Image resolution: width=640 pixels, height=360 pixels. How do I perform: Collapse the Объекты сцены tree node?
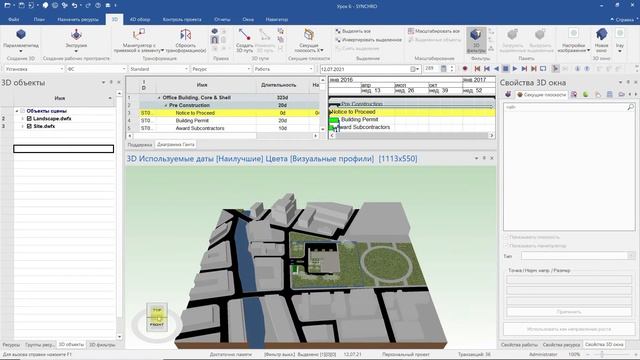pos(17,111)
